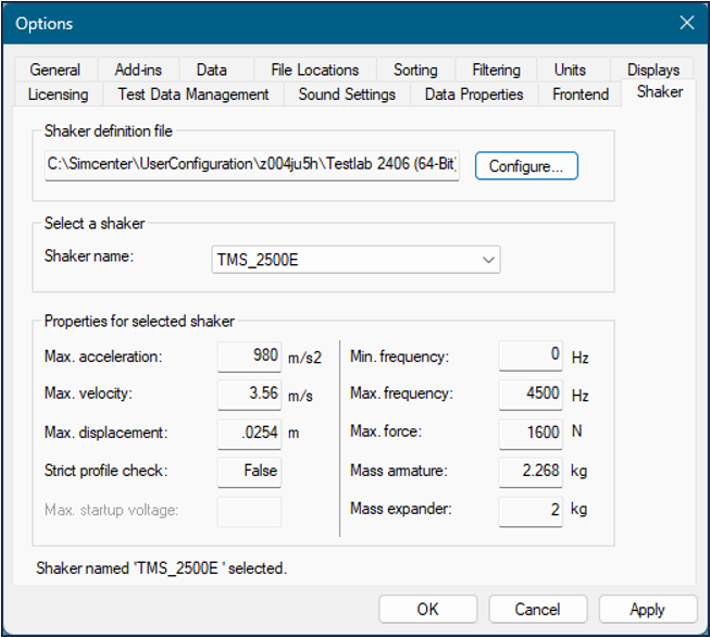This screenshot has width=710, height=637.
Task: Open the Shaker name dropdown
Action: pos(488,260)
